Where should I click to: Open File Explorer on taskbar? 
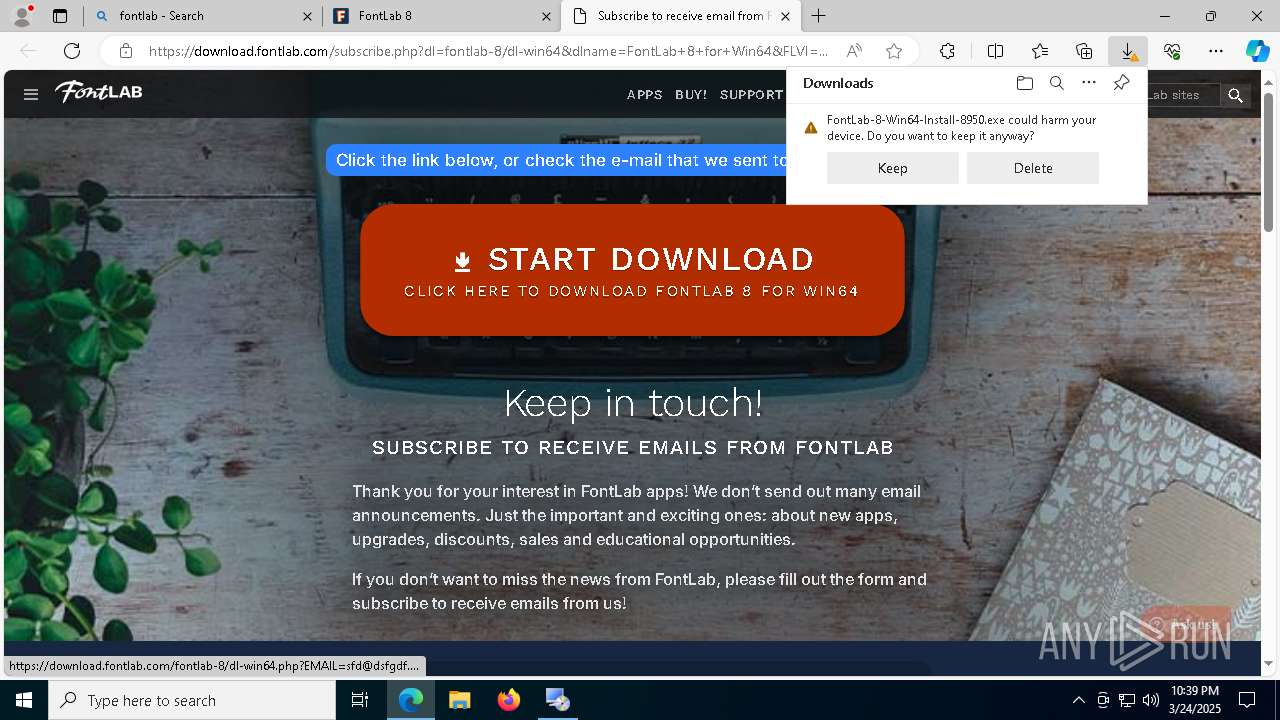pos(460,700)
